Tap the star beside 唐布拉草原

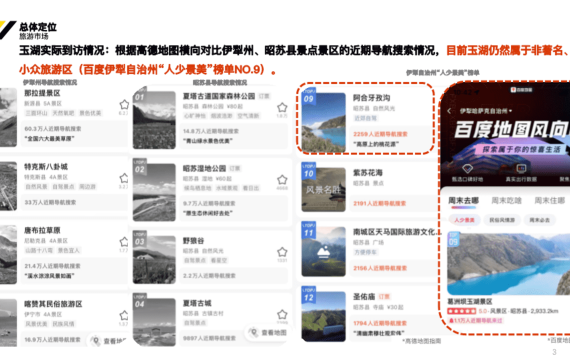pos(124,242)
